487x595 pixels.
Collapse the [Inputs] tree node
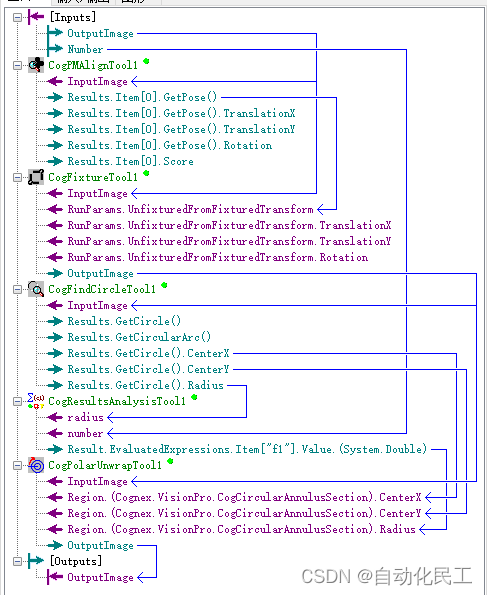17,17
